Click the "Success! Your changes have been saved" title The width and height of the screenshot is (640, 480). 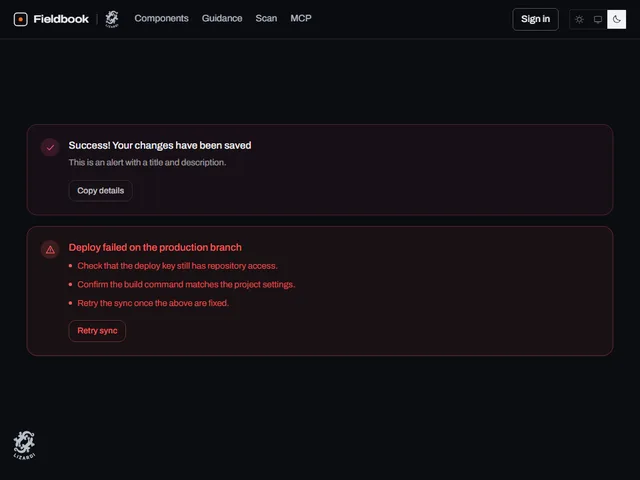[x=160, y=145]
